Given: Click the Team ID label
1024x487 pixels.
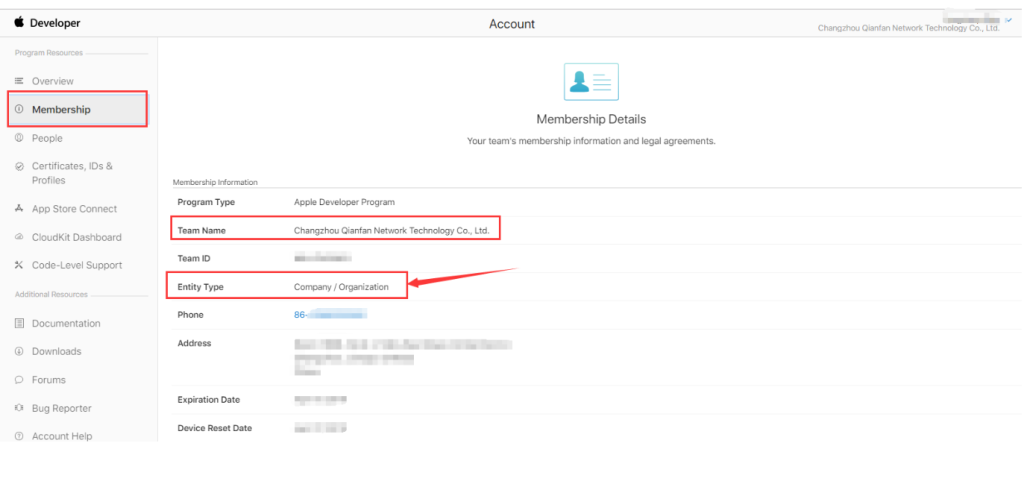Looking at the screenshot, I should tap(194, 259).
